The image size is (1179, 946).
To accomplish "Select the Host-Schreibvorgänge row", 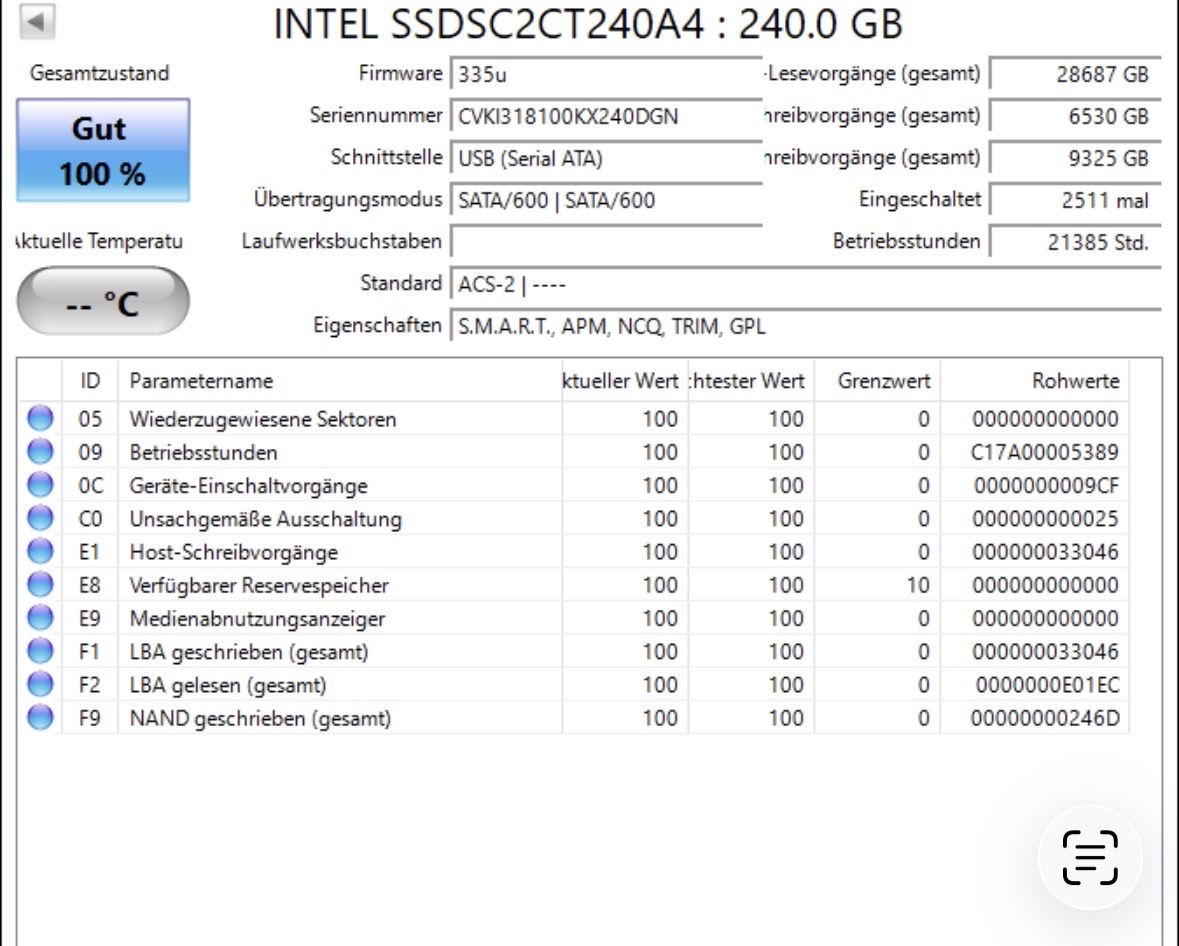I will [573, 551].
